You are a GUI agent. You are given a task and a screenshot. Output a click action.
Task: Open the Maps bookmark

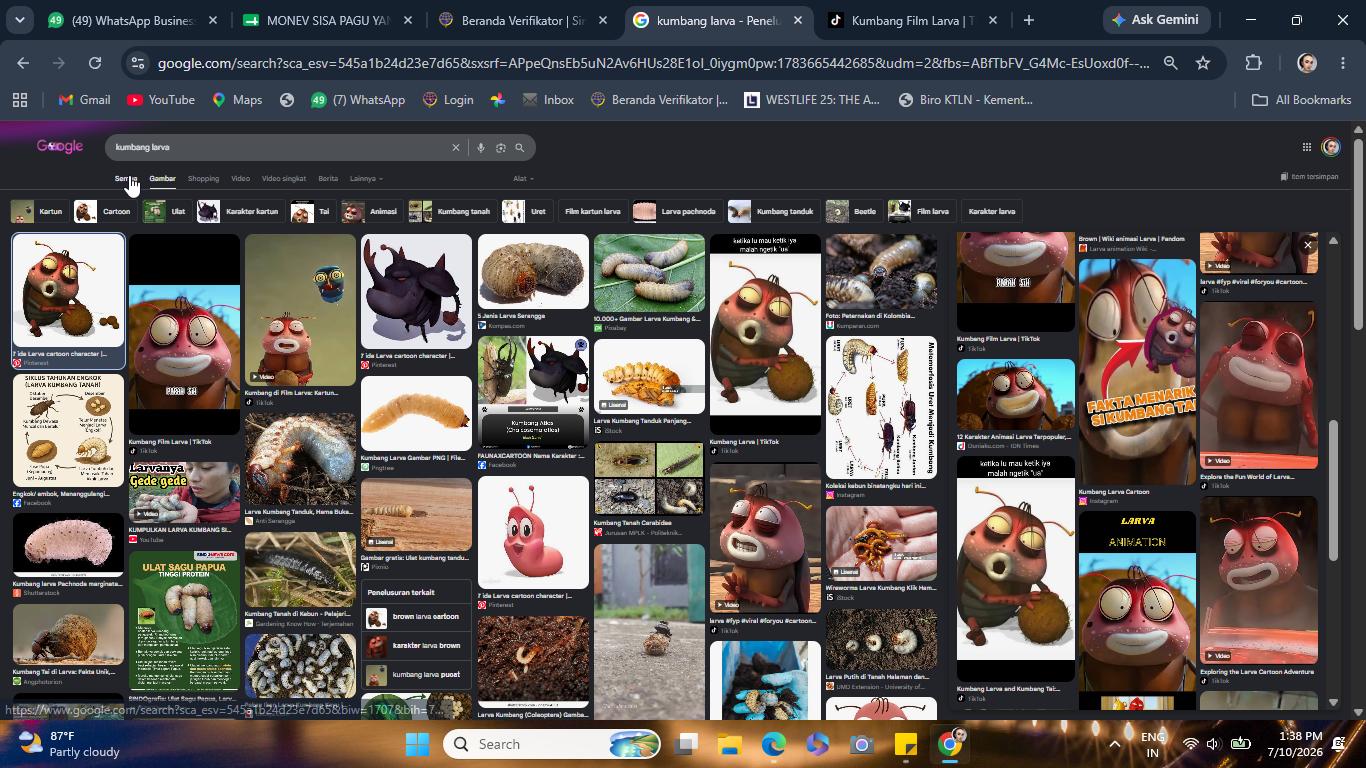237,100
